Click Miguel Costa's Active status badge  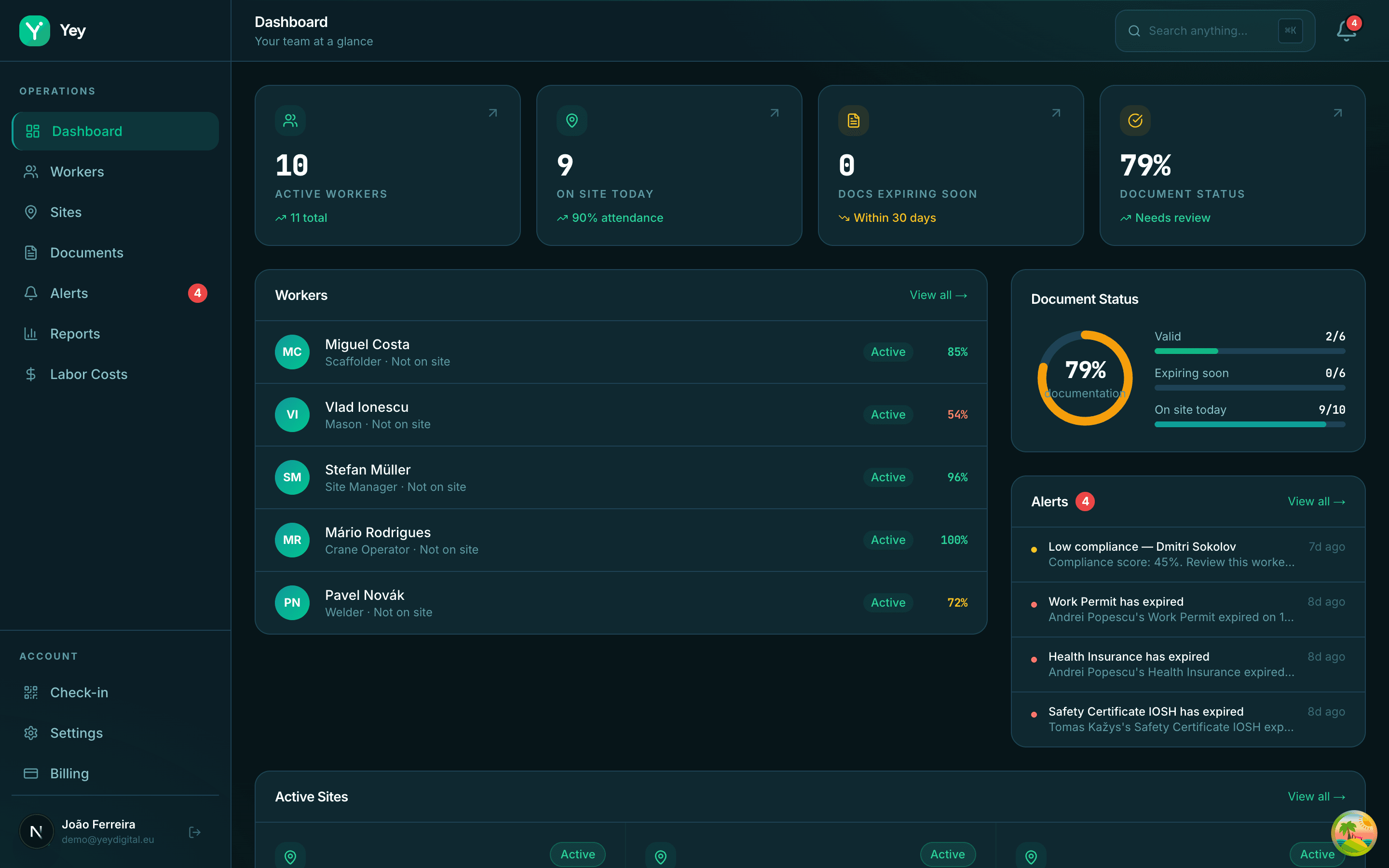click(888, 352)
